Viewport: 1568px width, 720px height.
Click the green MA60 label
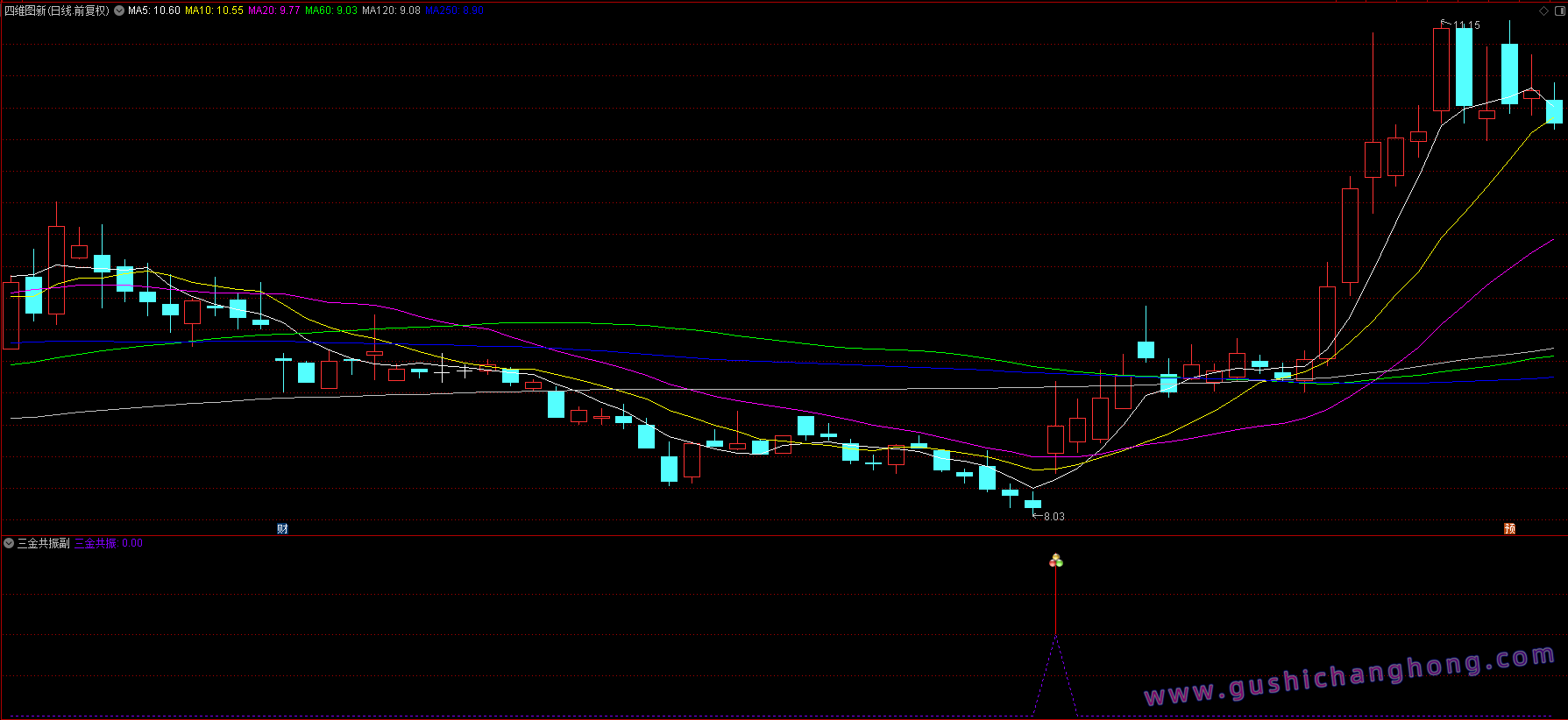331,11
